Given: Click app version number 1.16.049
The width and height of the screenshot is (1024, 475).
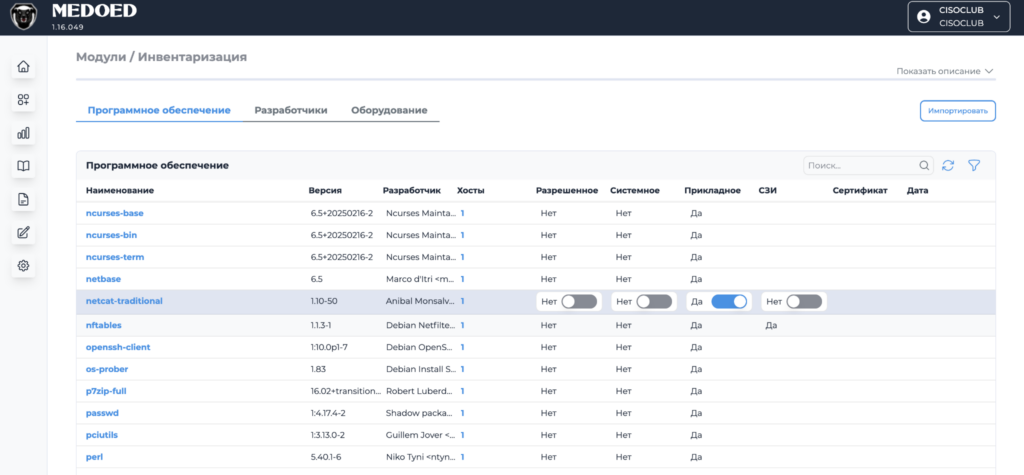Looking at the screenshot, I should [67, 27].
